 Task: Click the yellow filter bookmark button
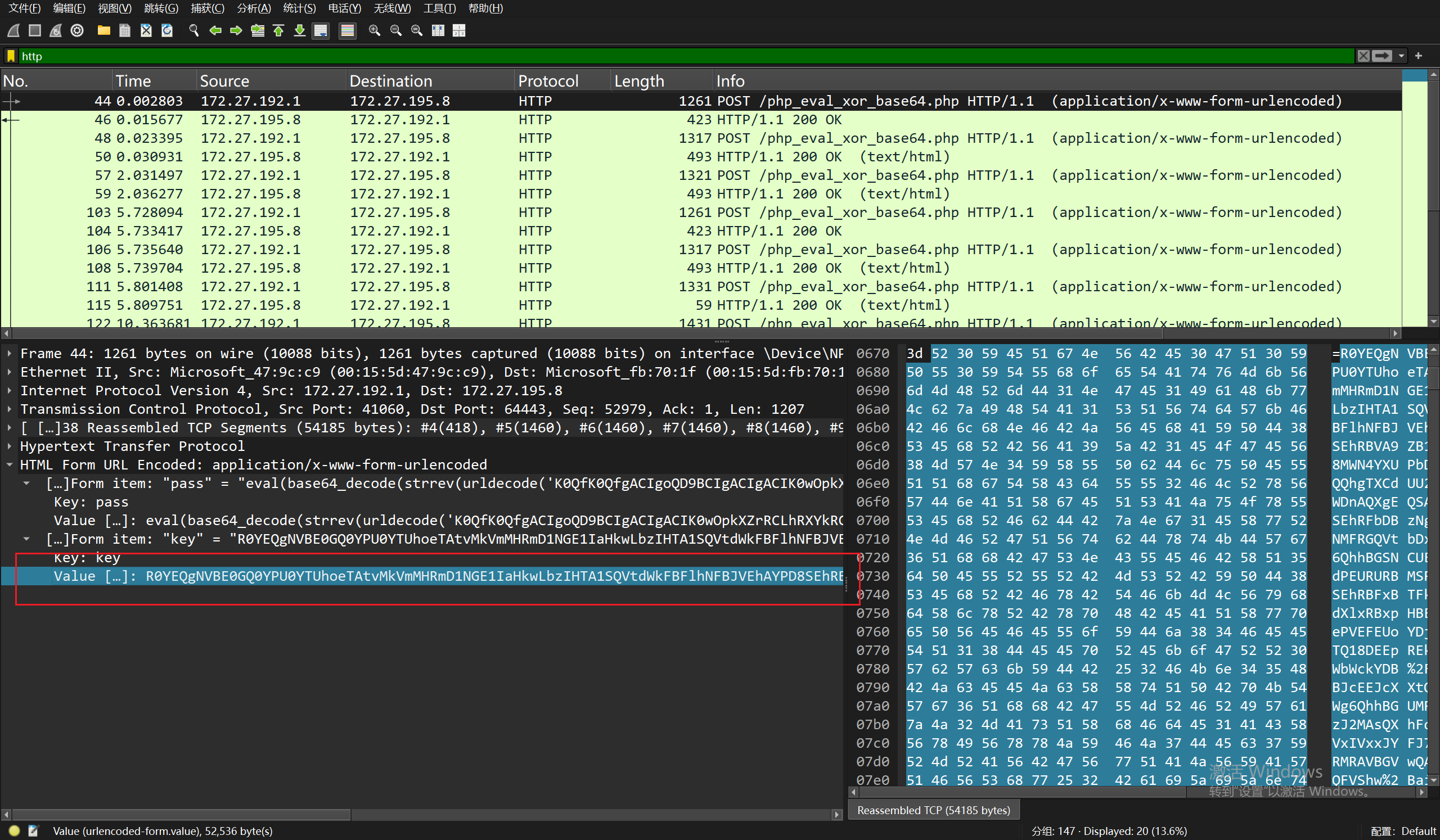click(11, 56)
